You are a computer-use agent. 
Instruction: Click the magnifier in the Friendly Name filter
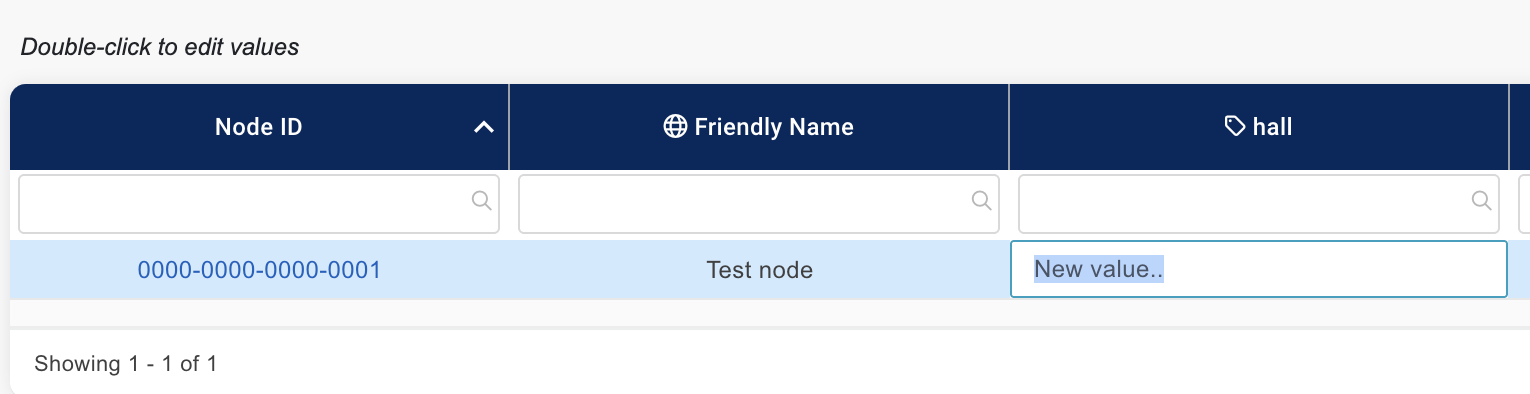coord(981,201)
